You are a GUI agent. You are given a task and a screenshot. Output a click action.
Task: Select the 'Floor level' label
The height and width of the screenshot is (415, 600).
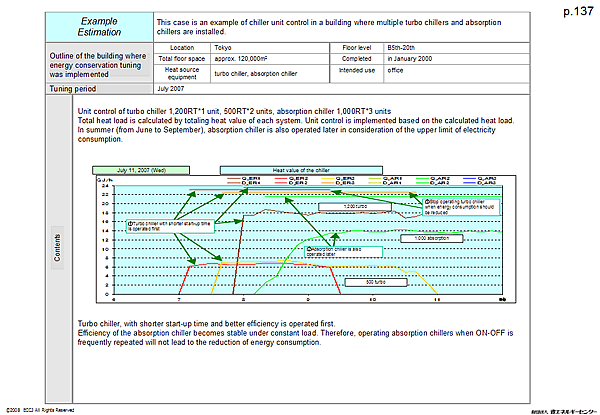(357, 48)
